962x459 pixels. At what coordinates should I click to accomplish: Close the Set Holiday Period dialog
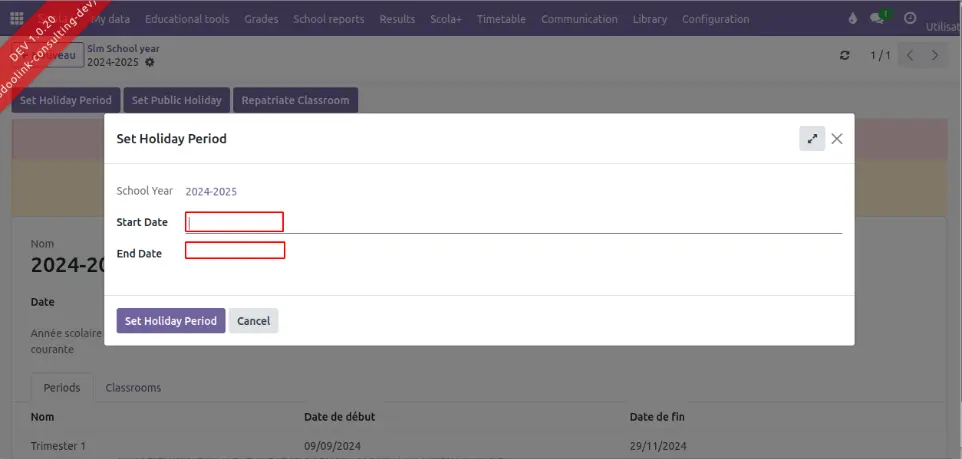pyautogui.click(x=837, y=139)
